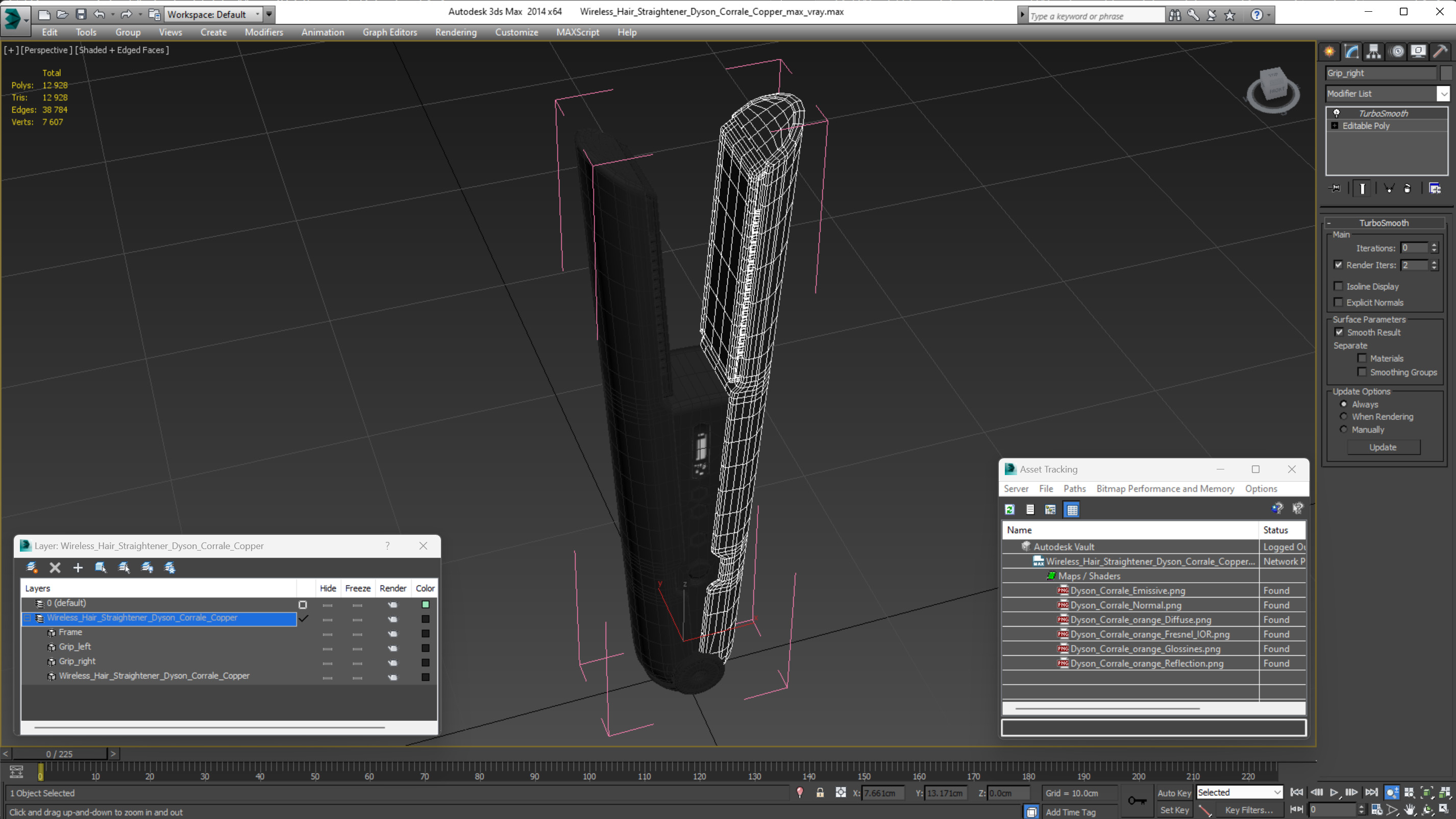Click the Redo arrow icon
The image size is (1456, 819).
click(127, 14)
